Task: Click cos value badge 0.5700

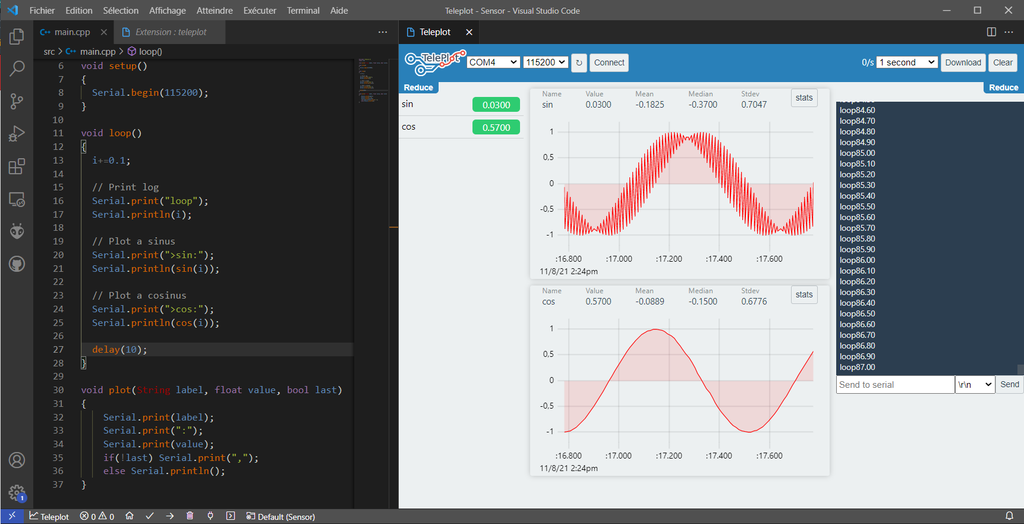Action: tap(496, 127)
